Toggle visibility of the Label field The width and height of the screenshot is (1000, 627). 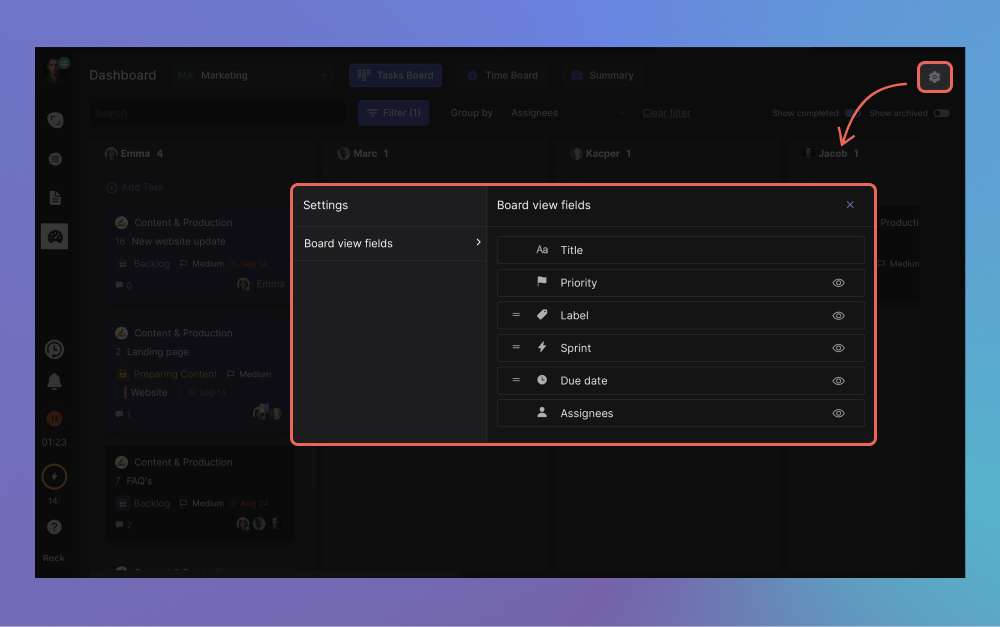coord(838,316)
